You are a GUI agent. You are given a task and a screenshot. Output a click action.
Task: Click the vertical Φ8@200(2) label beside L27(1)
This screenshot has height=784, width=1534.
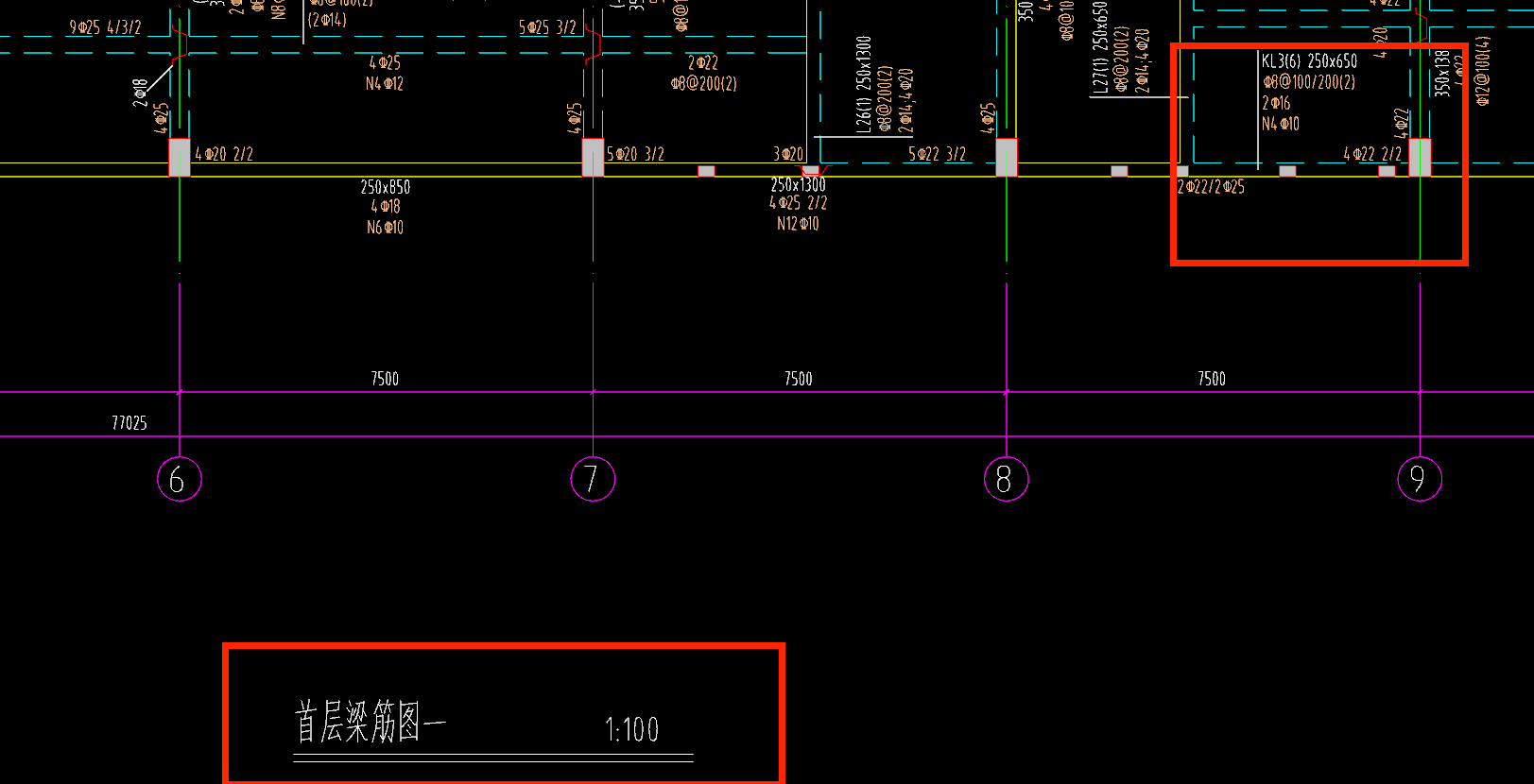(1121, 59)
